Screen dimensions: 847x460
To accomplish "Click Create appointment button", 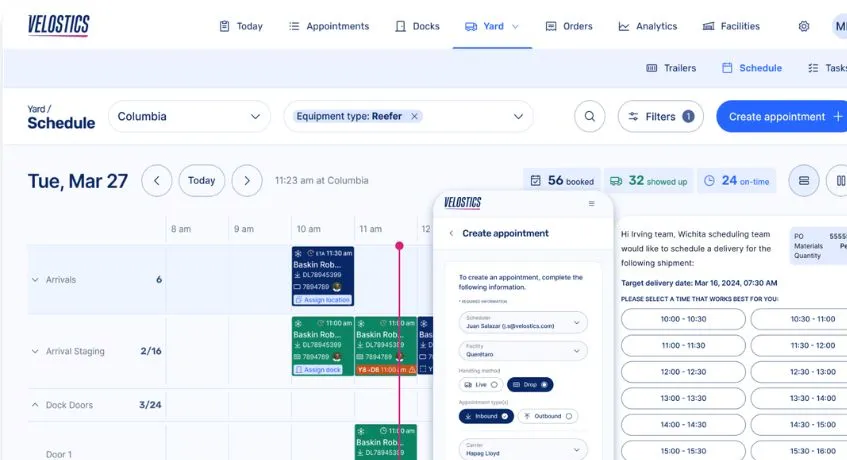I will (782, 116).
